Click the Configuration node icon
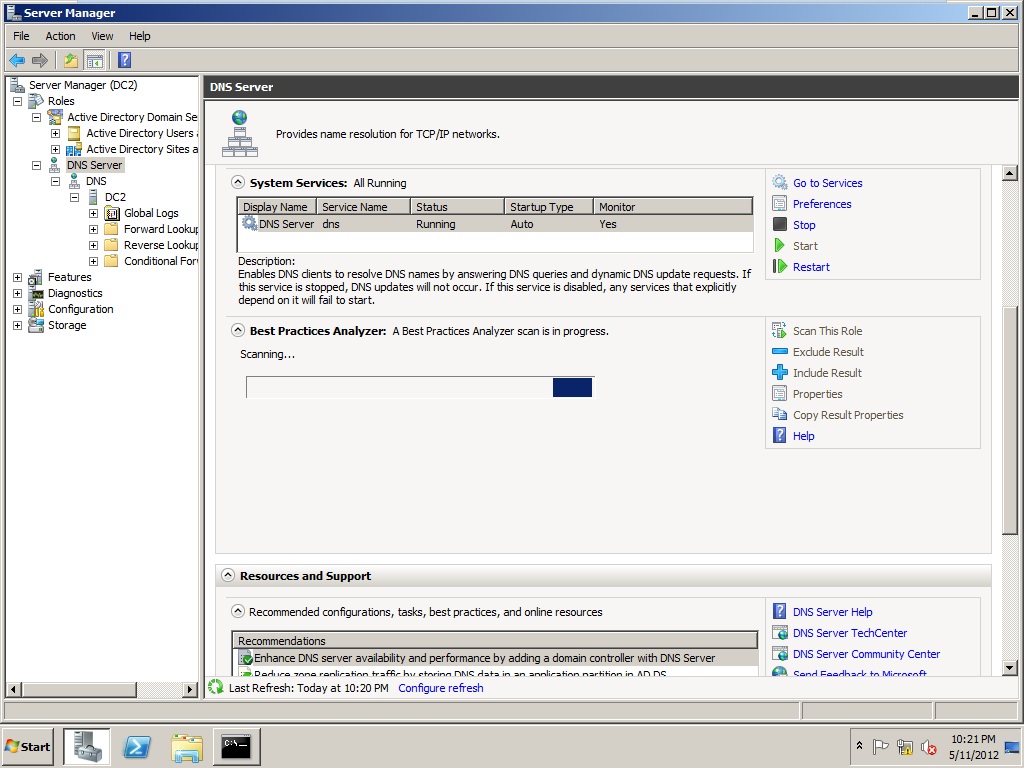 click(36, 309)
